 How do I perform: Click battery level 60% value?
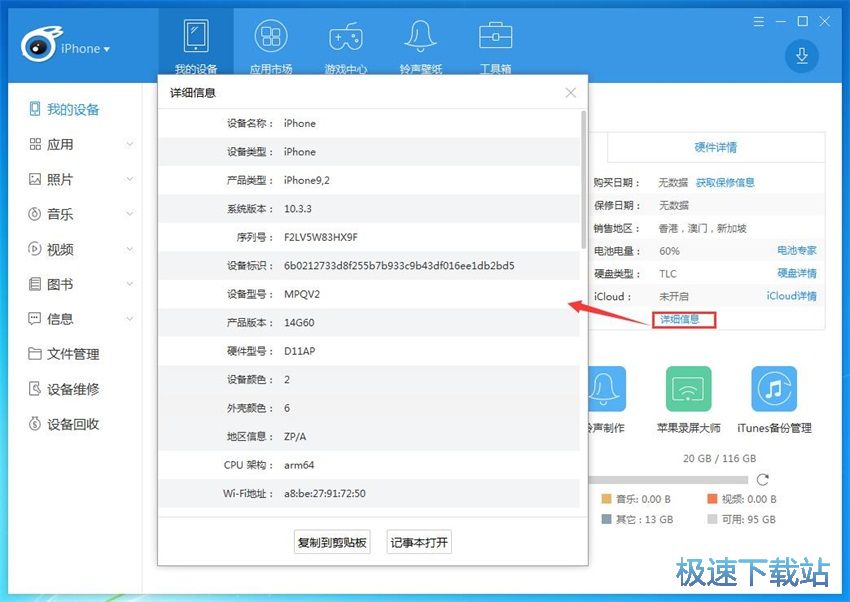coord(669,251)
